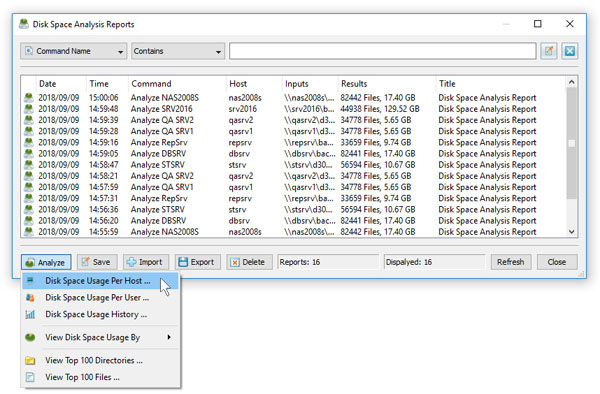The width and height of the screenshot is (600, 394).
Task: Choose View Top 100 Files
Action: tap(100, 377)
